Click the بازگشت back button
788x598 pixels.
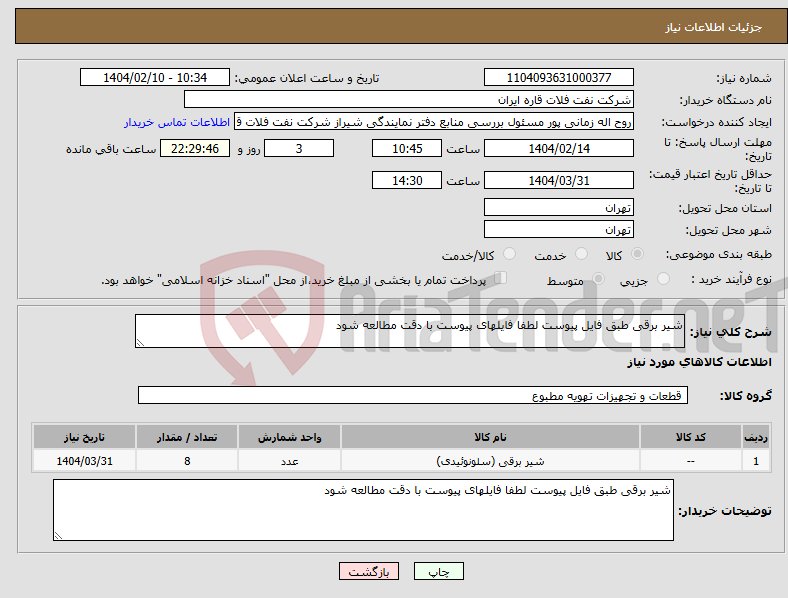click(369, 571)
